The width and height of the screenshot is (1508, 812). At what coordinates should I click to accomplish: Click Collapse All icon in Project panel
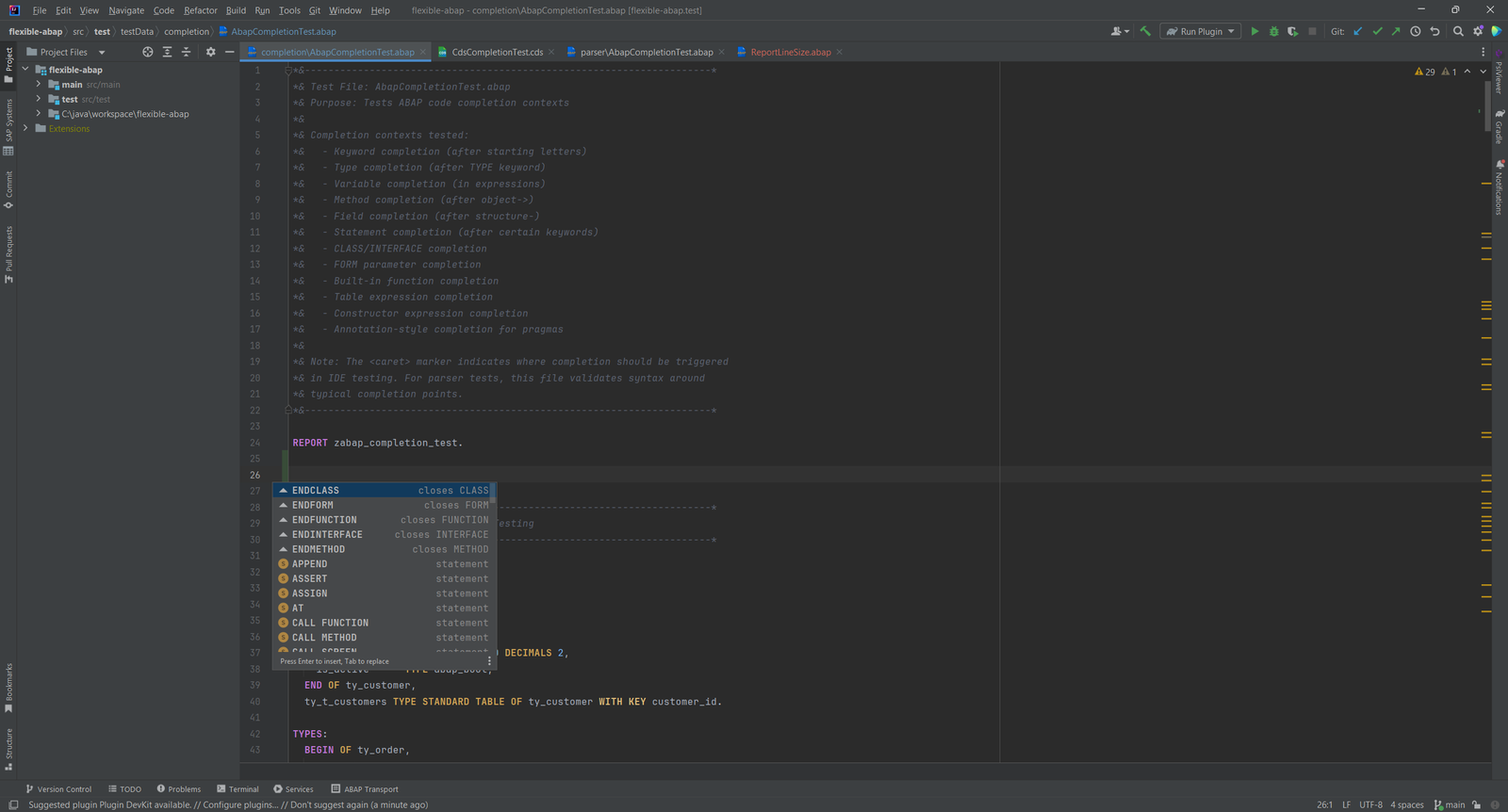[x=186, y=52]
